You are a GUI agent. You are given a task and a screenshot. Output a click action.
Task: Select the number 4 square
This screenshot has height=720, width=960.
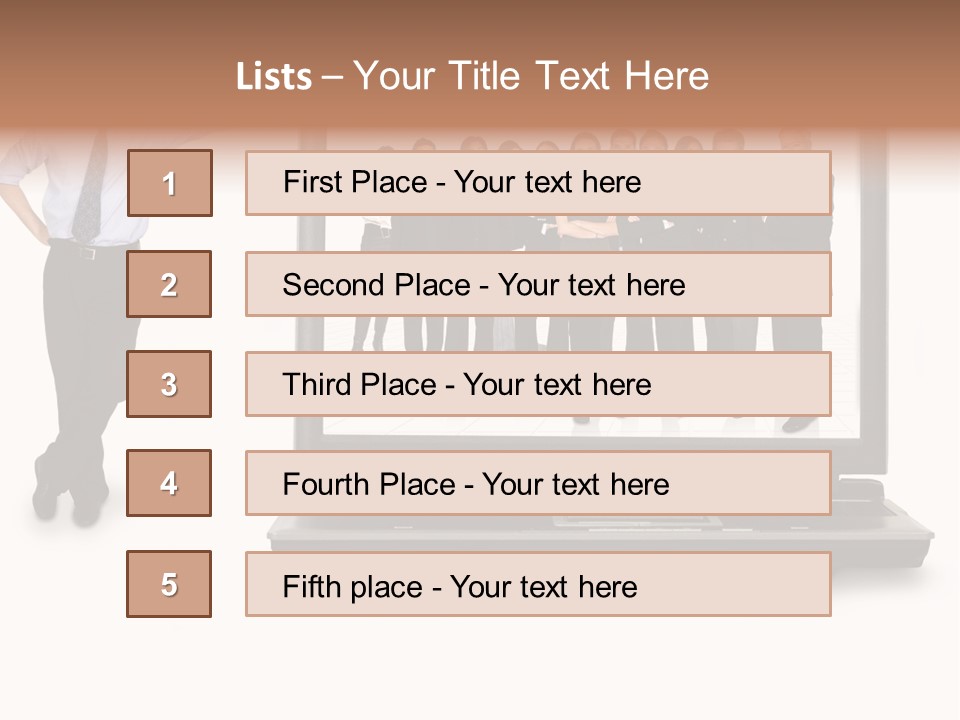point(169,483)
